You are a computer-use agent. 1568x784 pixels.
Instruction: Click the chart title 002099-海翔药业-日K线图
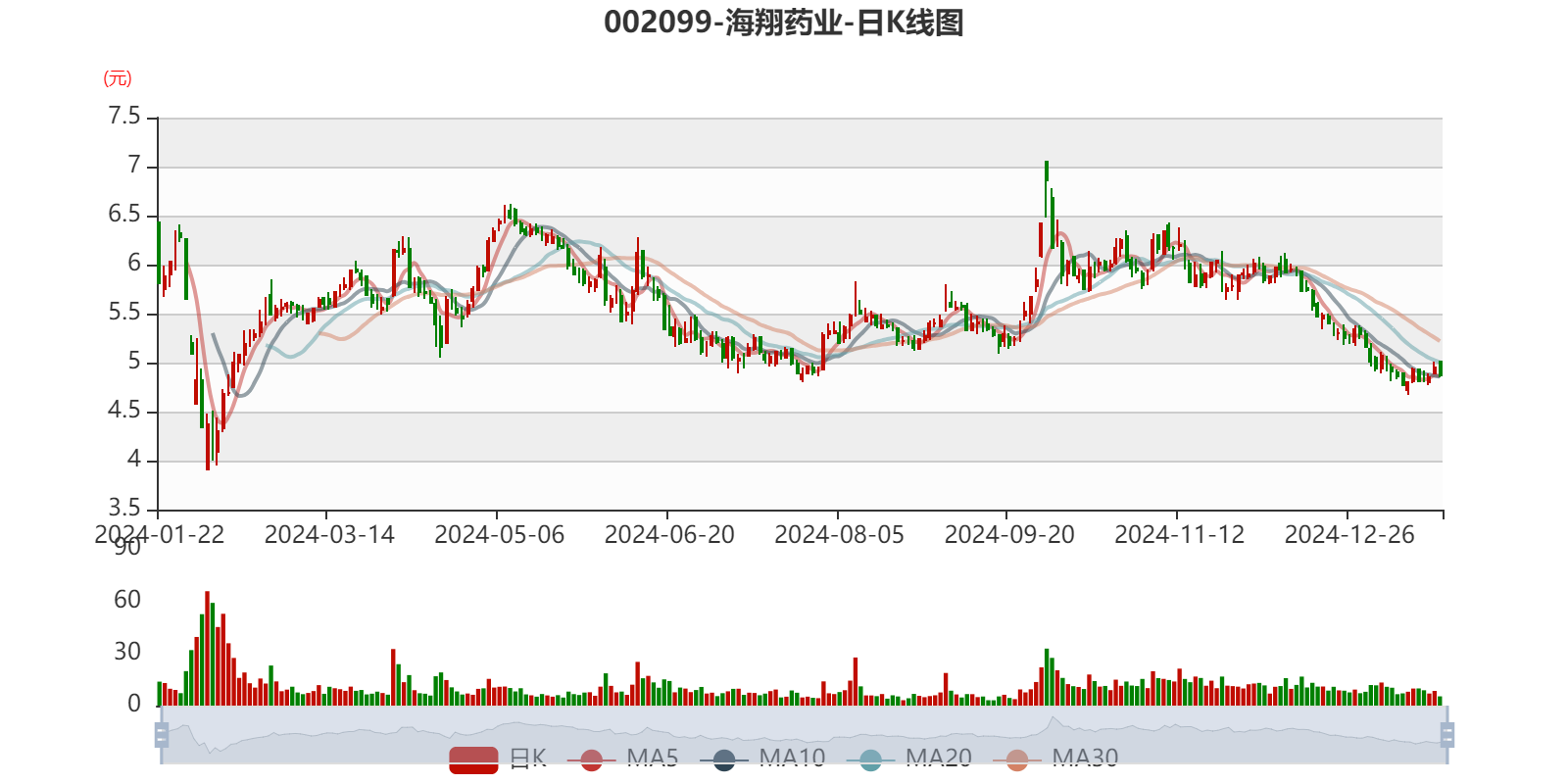click(784, 23)
